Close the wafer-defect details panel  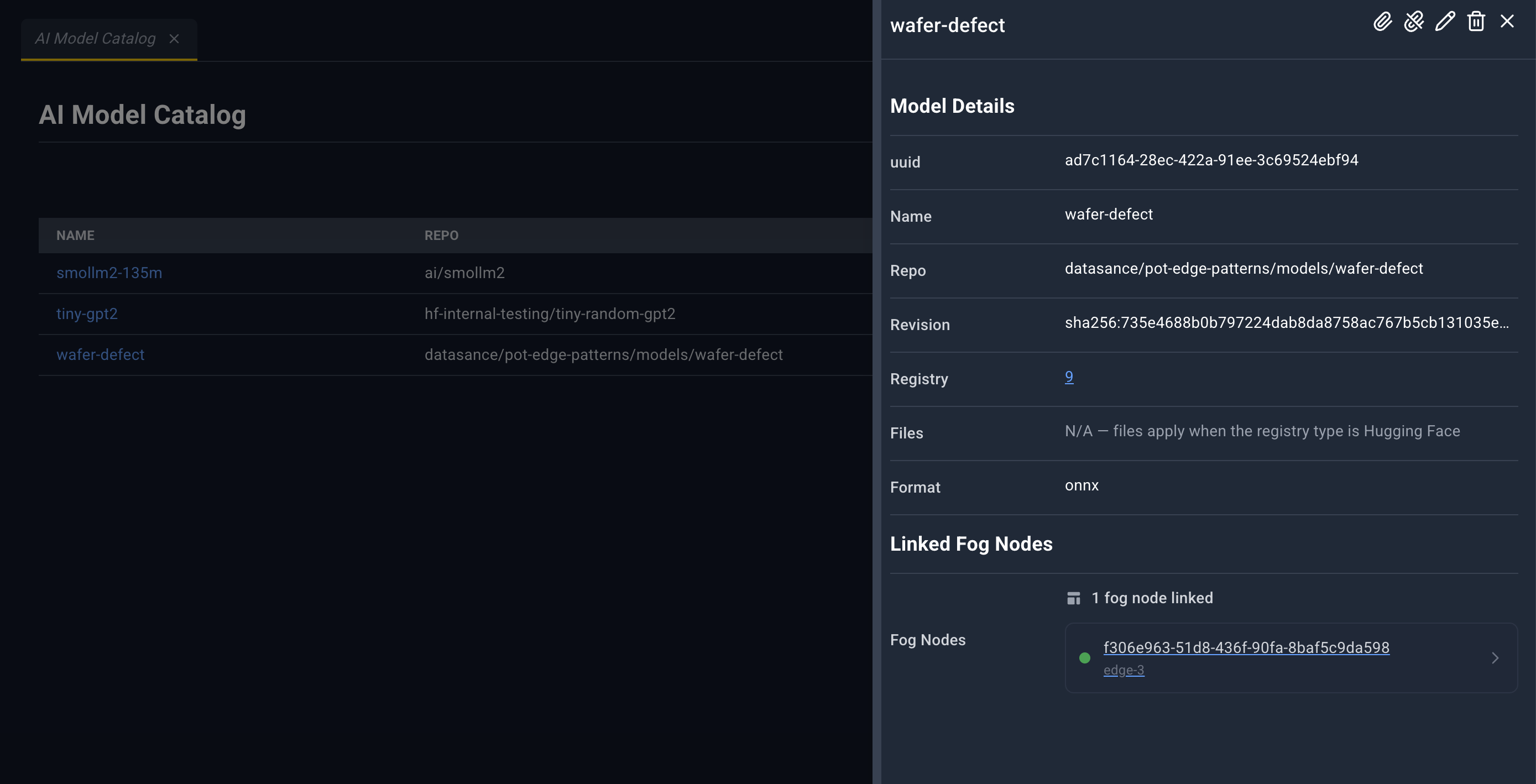coord(1507,22)
